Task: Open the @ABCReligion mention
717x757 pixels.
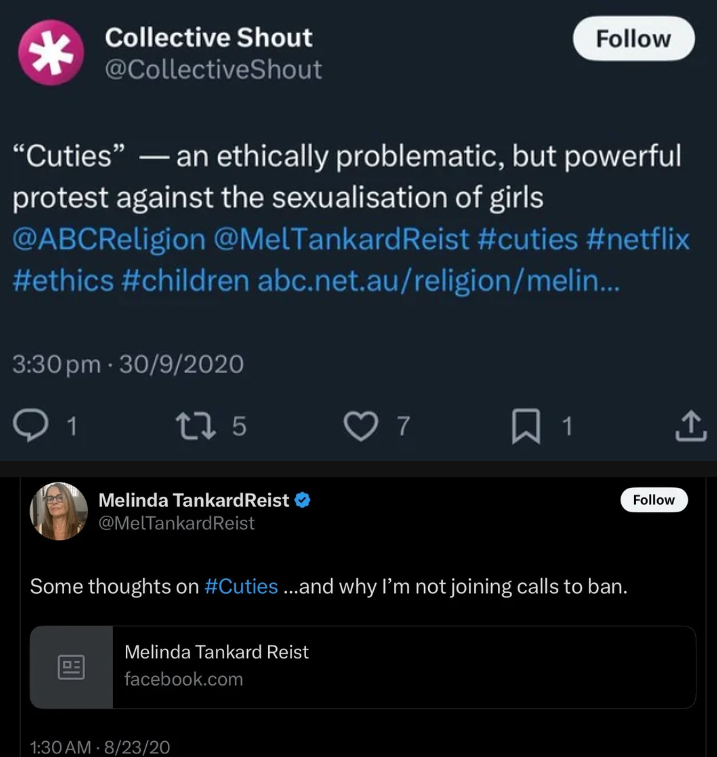Action: [108, 240]
